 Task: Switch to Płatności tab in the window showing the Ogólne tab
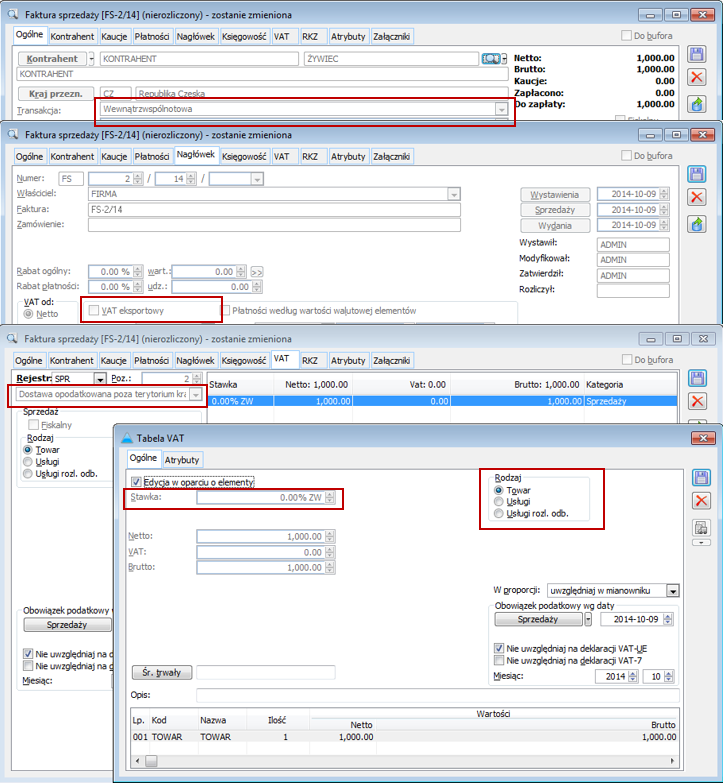point(152,36)
